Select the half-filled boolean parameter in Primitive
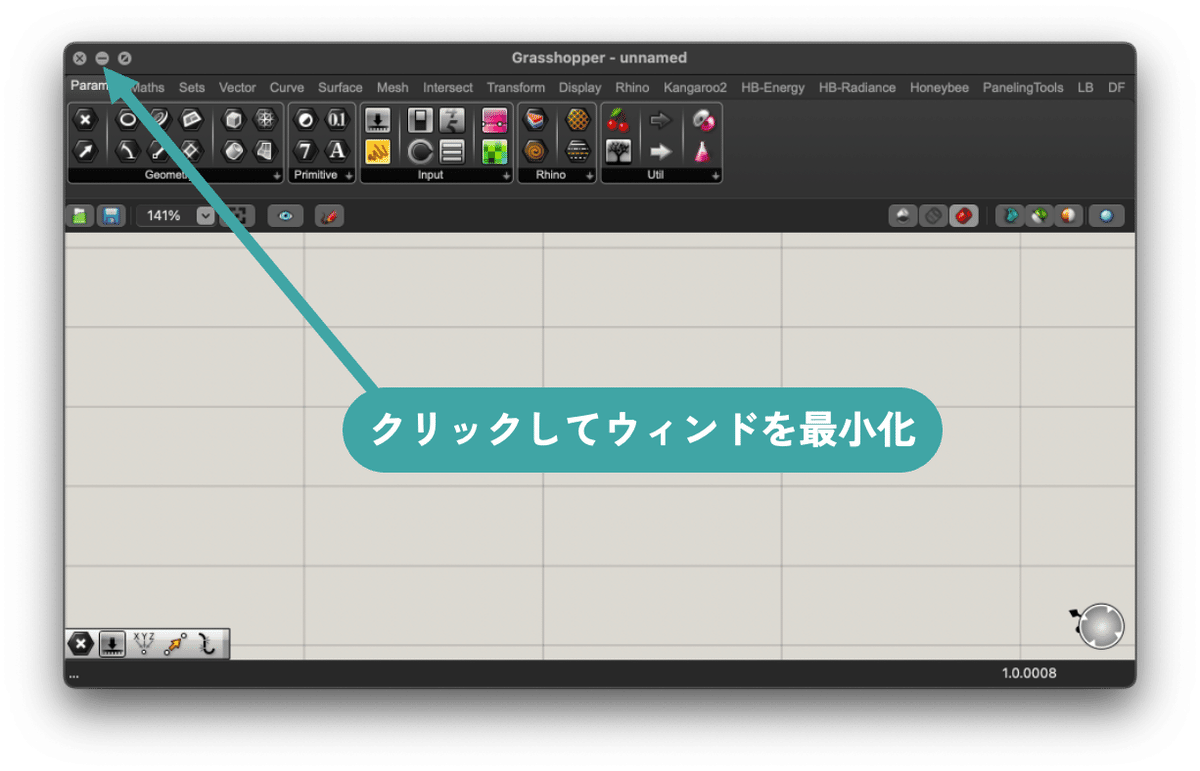This screenshot has height=771, width=1200. [x=305, y=120]
